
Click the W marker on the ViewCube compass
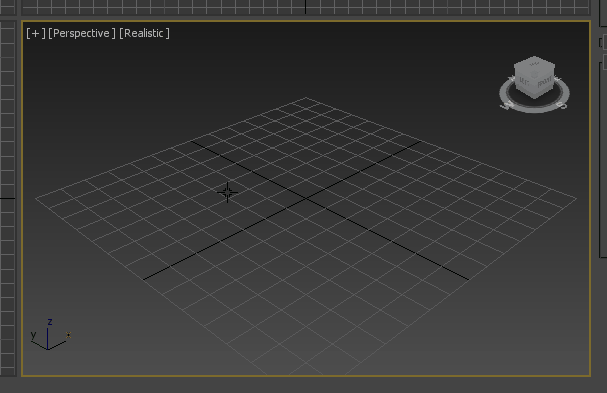[x=508, y=105]
